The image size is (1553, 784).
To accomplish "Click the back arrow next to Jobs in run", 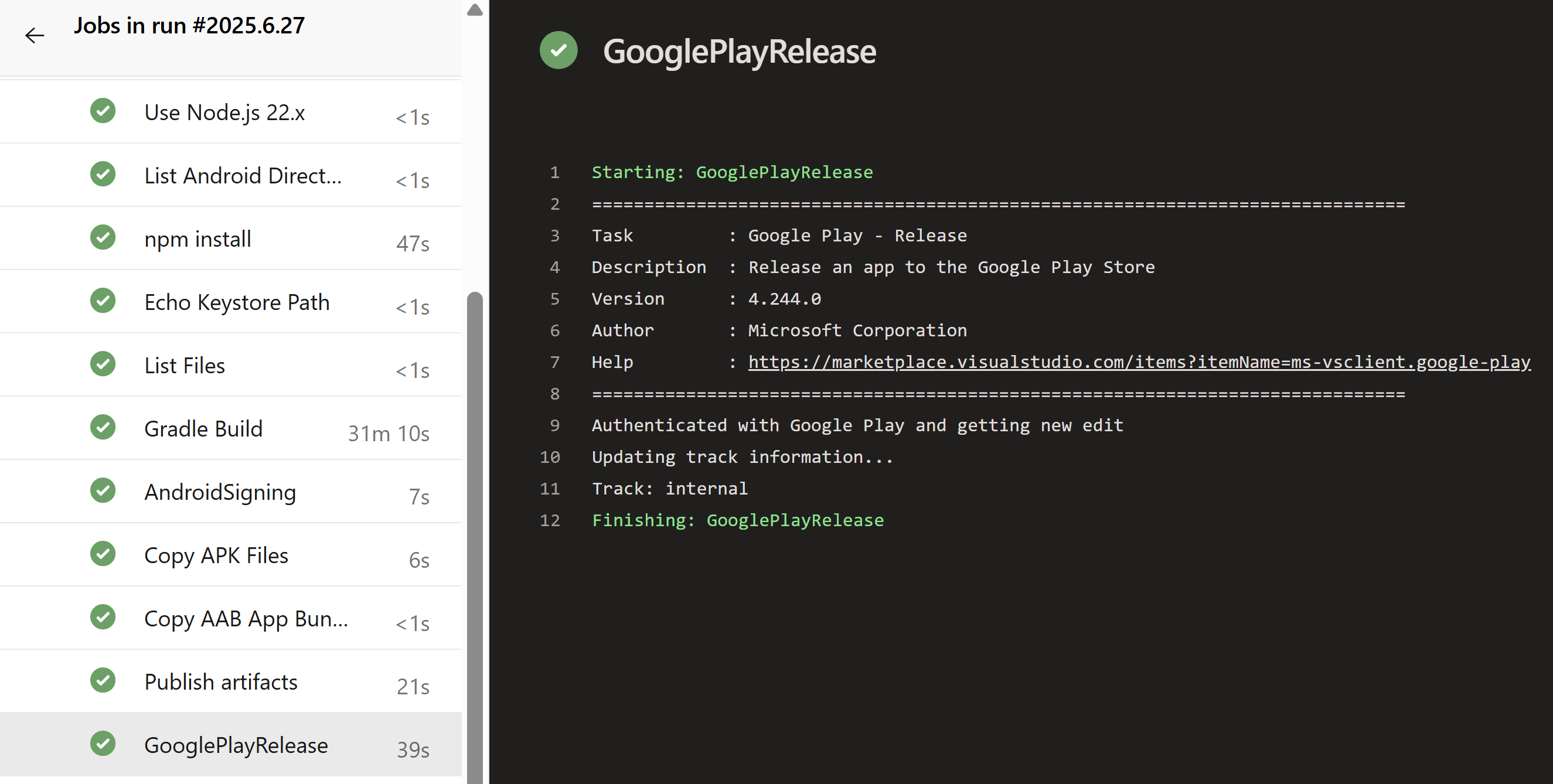I will (x=35, y=36).
